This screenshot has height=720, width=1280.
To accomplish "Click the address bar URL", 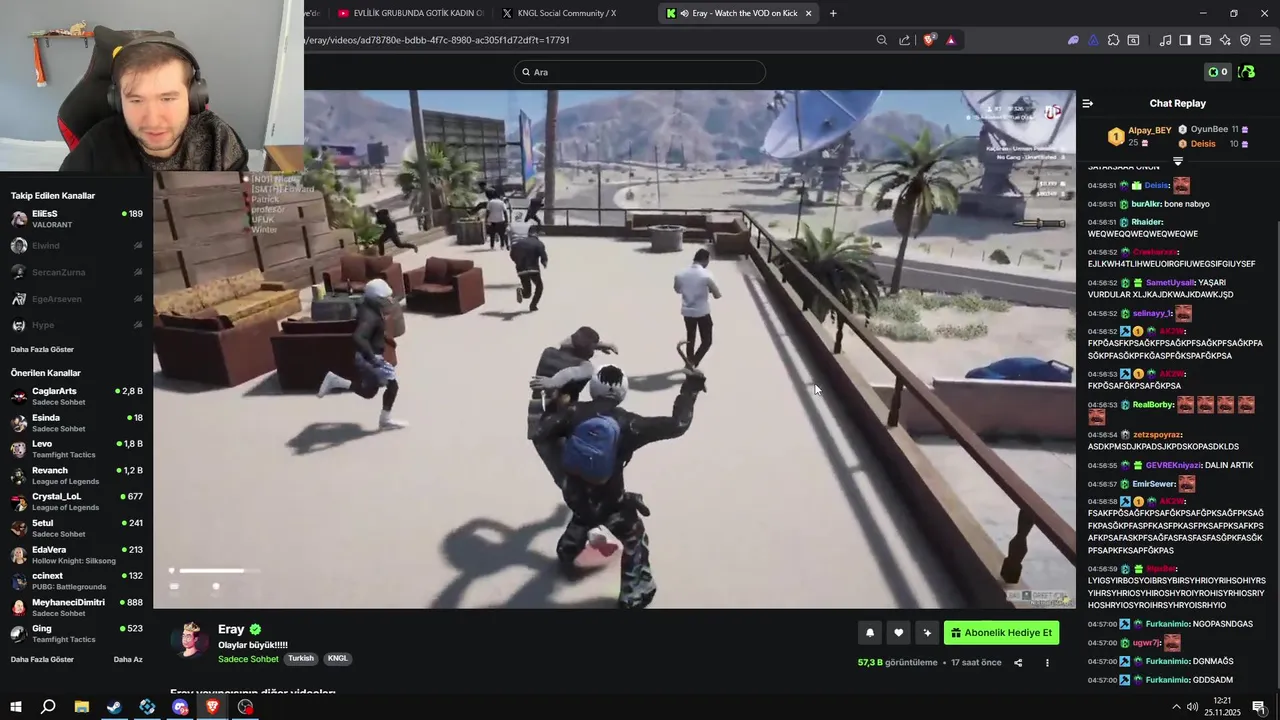I will (438, 40).
